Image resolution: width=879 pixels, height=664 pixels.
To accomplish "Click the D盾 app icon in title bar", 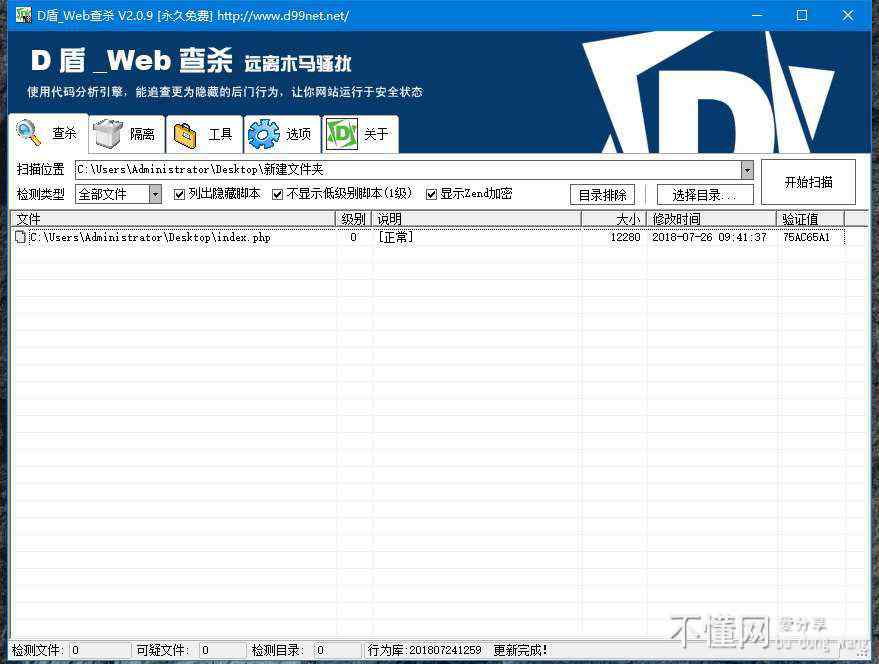I will 23,15.
